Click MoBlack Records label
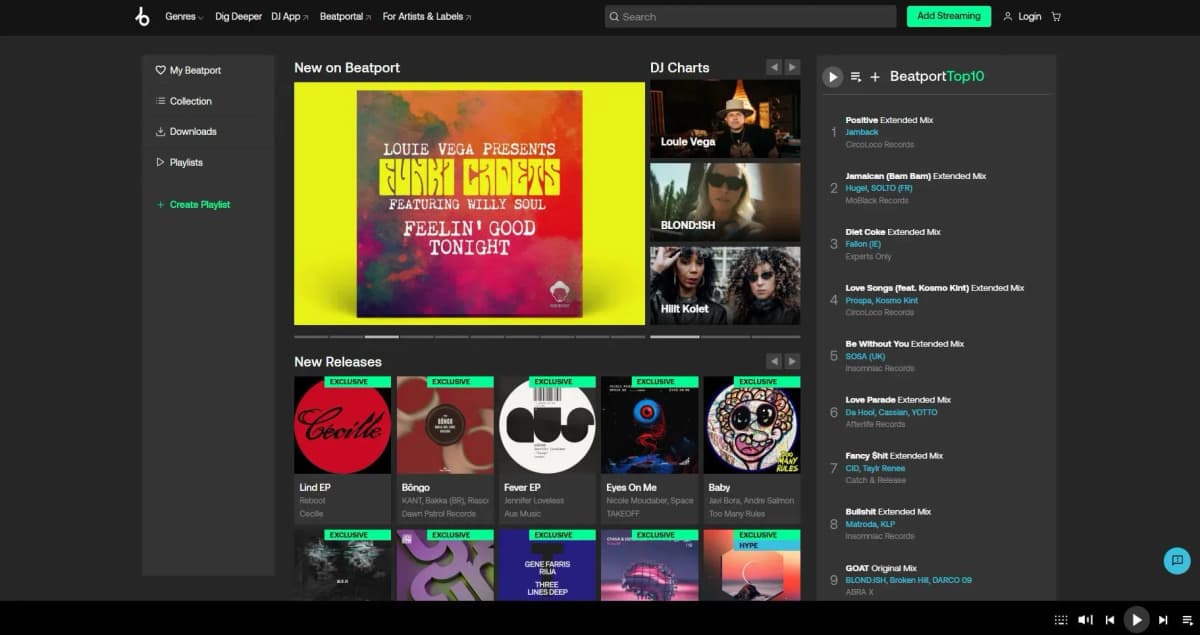 click(877, 200)
